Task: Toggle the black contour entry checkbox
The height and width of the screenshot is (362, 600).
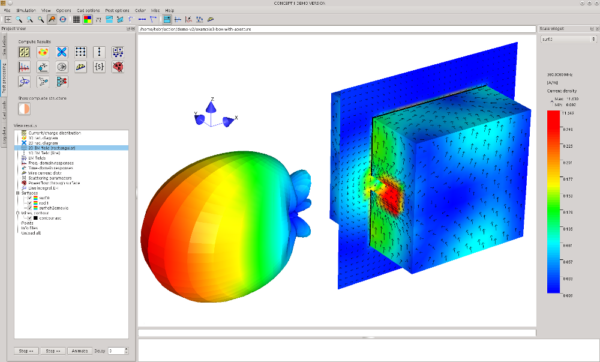Action: (30, 218)
